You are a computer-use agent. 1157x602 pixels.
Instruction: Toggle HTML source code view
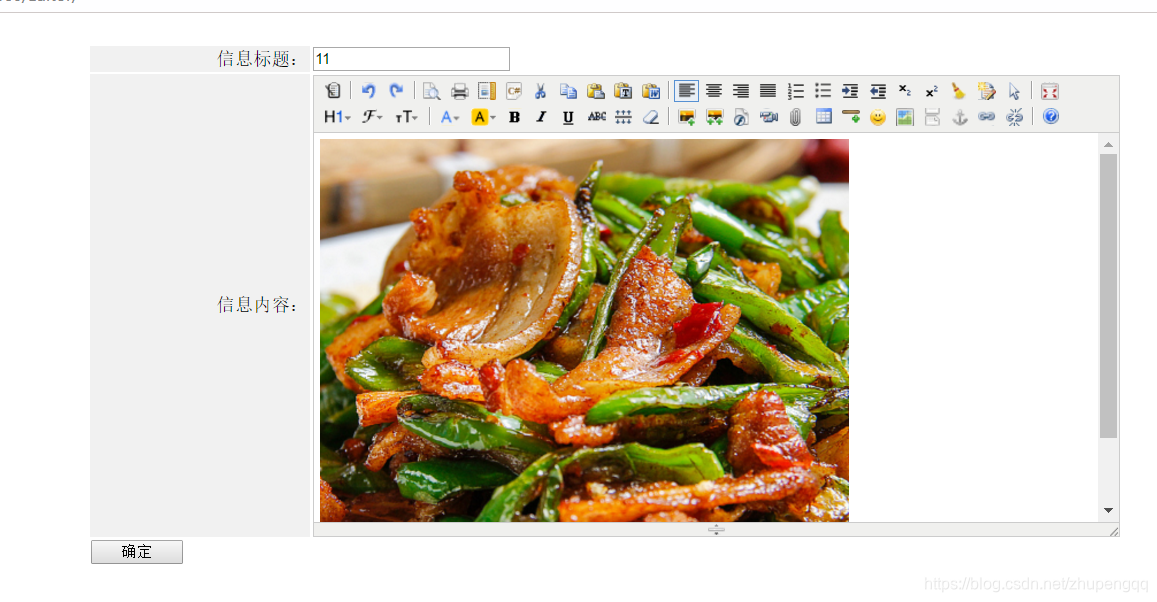[x=333, y=91]
